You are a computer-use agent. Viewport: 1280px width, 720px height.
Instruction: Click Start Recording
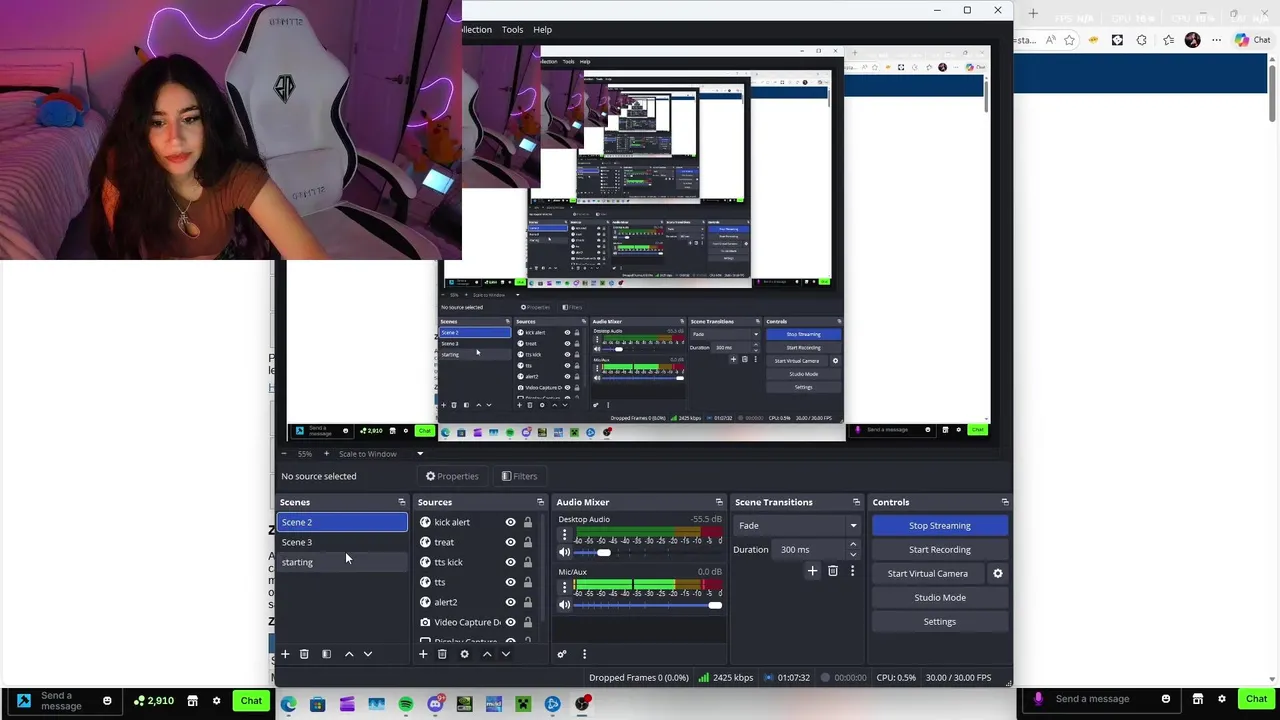[x=940, y=550]
